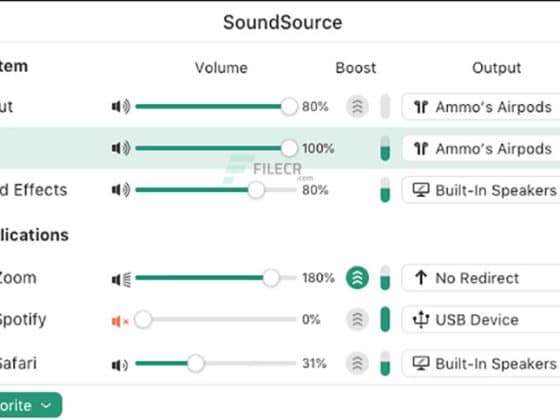
Task: Click the Output column header
Action: pyautogui.click(x=496, y=68)
